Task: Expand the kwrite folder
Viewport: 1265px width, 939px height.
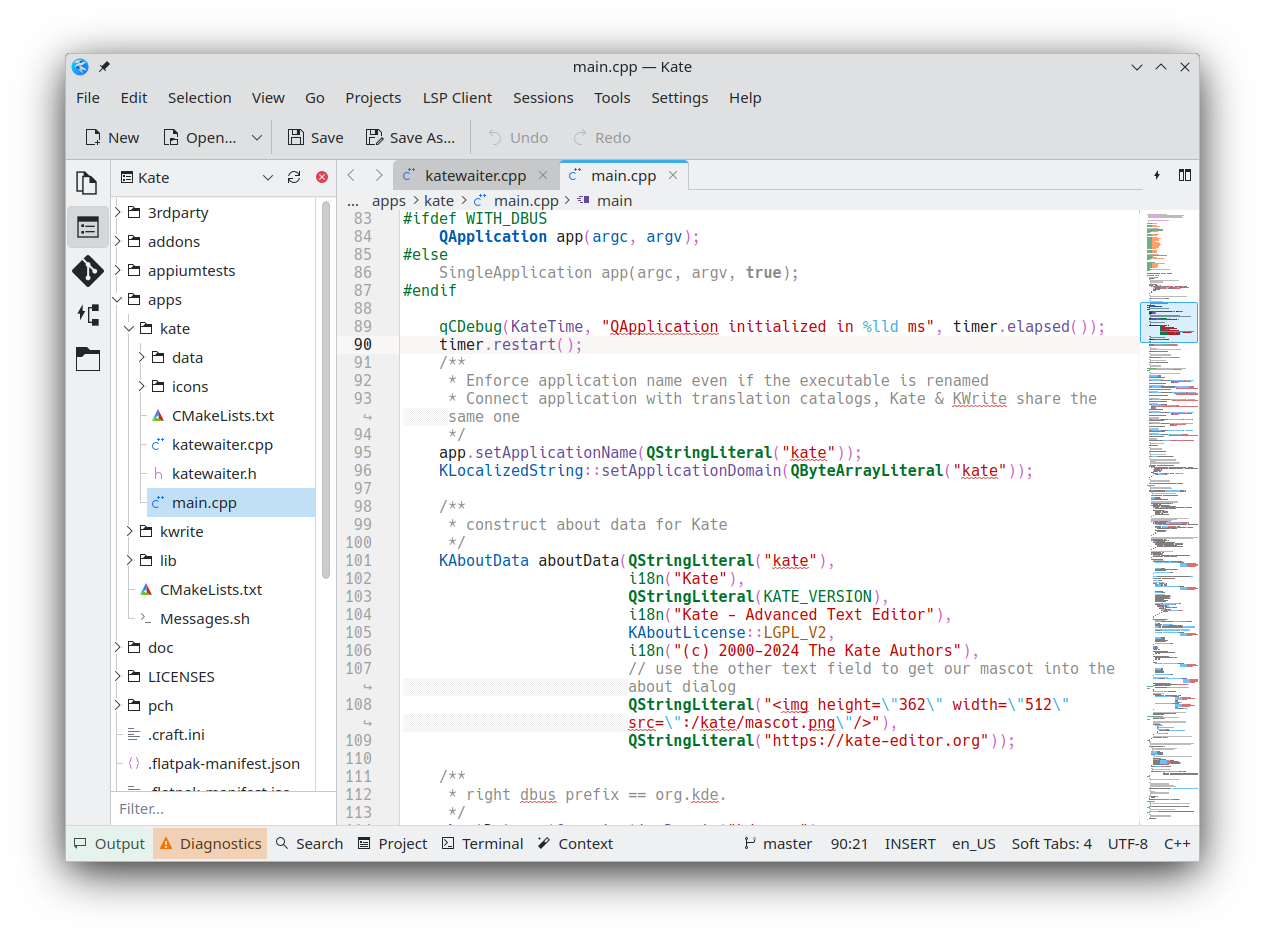Action: tap(131, 531)
